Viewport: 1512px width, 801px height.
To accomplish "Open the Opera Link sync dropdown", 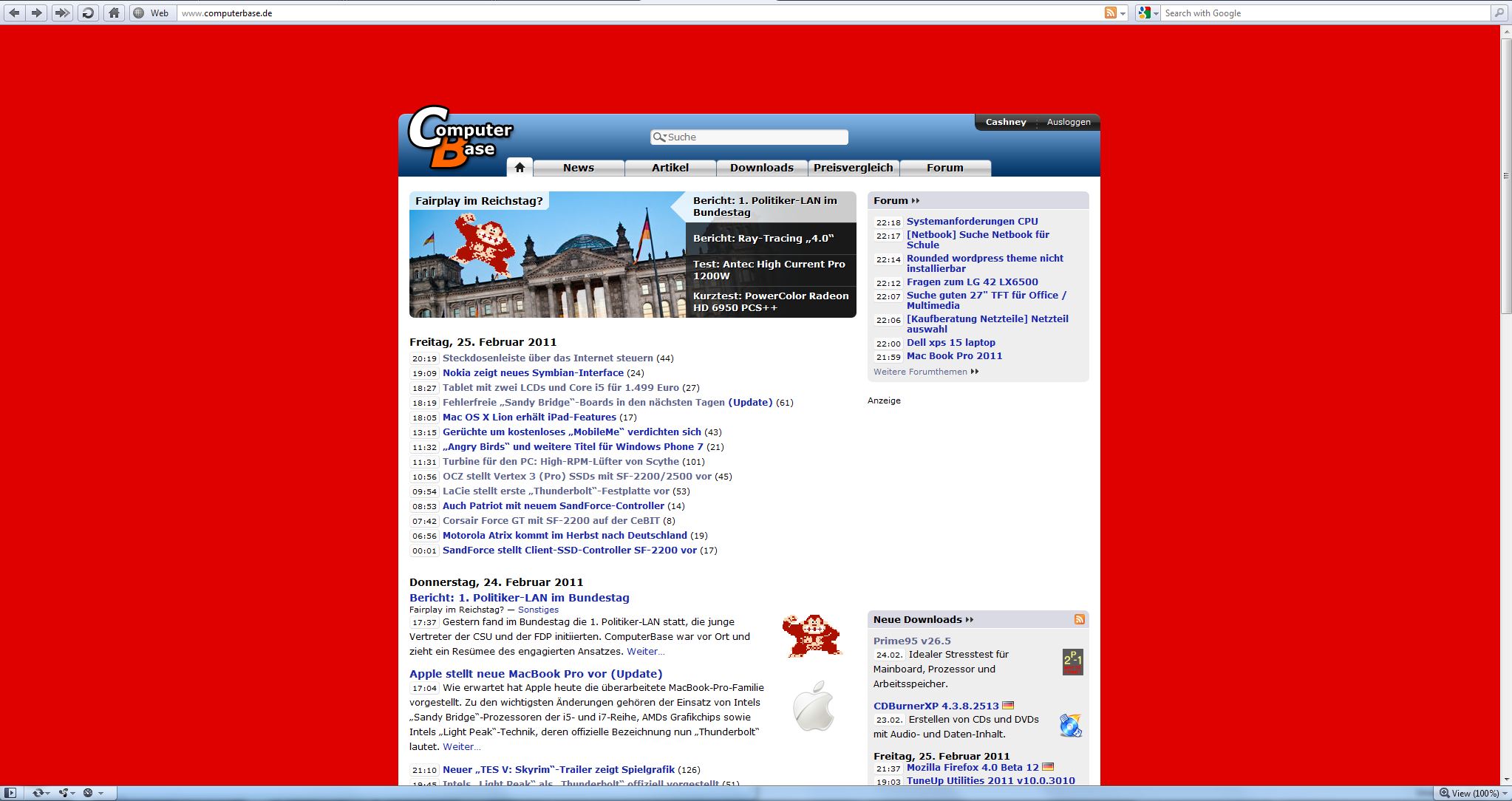I will [x=41, y=793].
